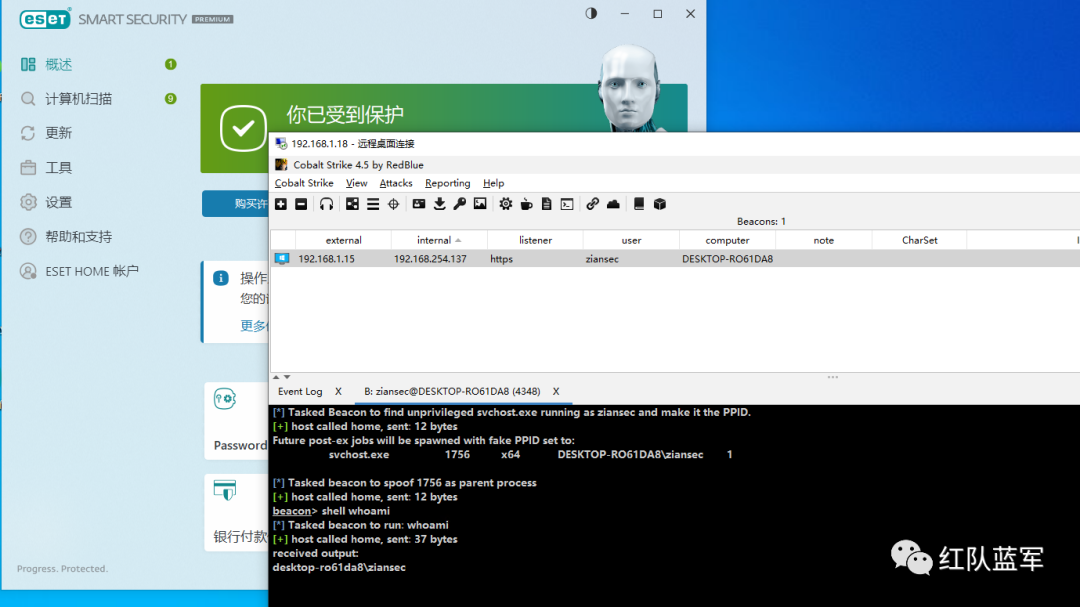Image resolution: width=1080 pixels, height=607 pixels.
Task: Open the Attacks menu
Action: [396, 183]
